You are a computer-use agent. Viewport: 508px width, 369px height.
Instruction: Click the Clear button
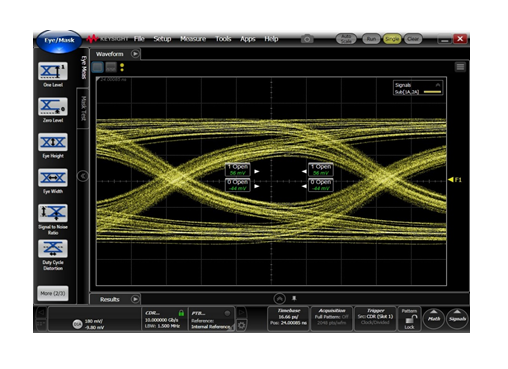(x=413, y=39)
